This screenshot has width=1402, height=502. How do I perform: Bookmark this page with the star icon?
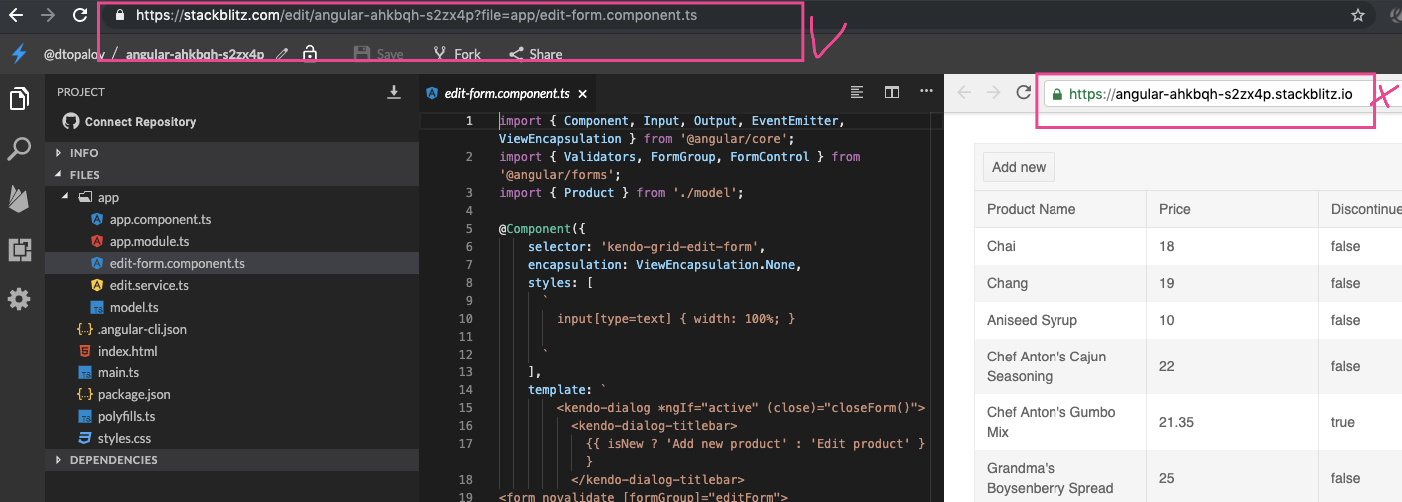[x=1357, y=15]
